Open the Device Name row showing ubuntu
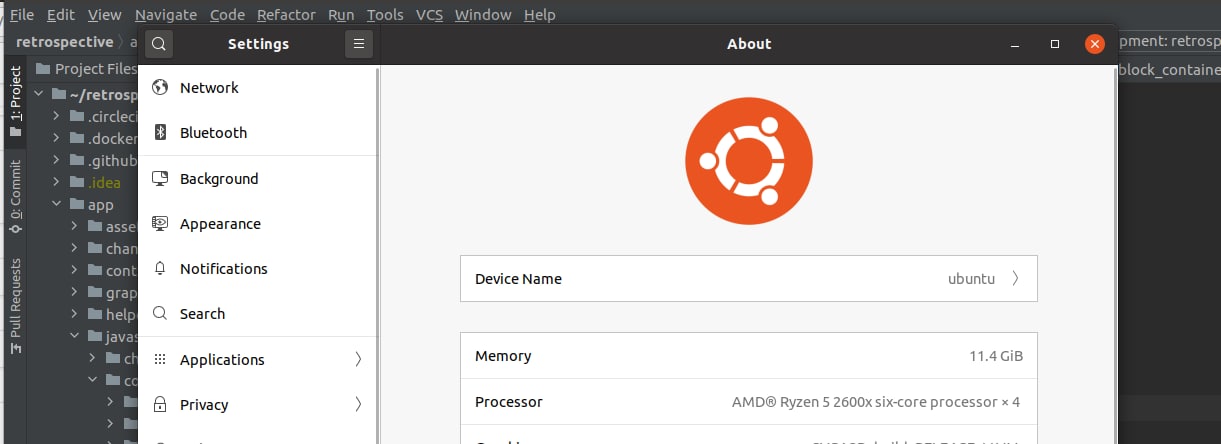1221x444 pixels. pos(749,279)
